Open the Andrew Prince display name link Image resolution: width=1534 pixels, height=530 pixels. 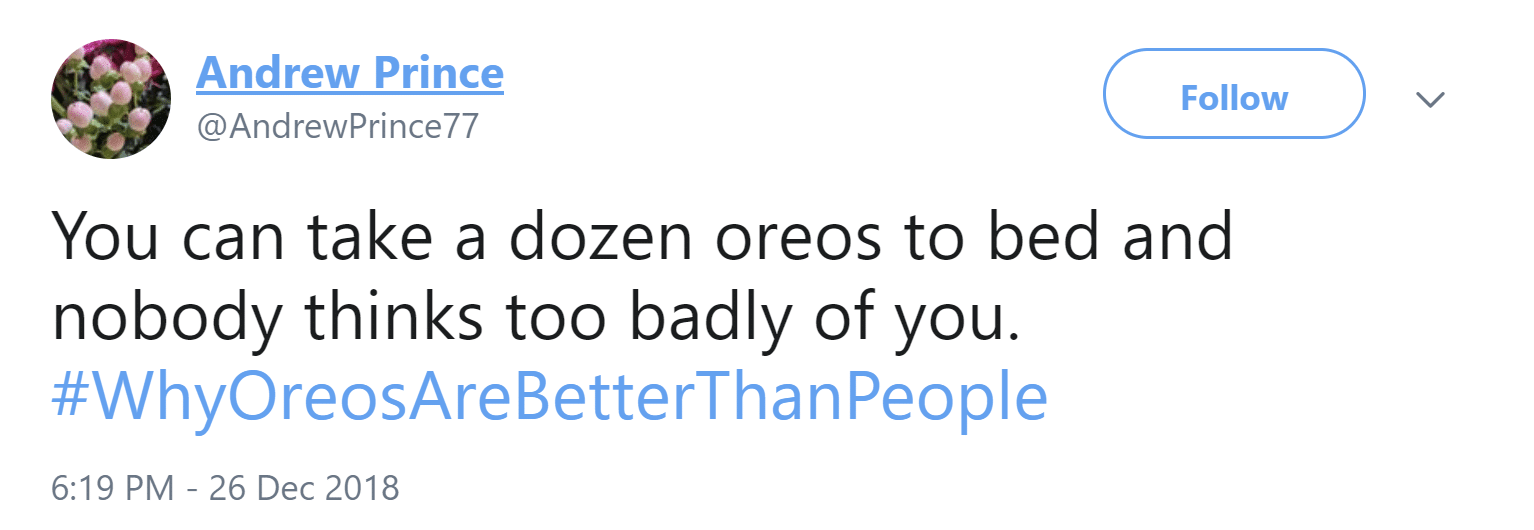pyautogui.click(x=350, y=73)
